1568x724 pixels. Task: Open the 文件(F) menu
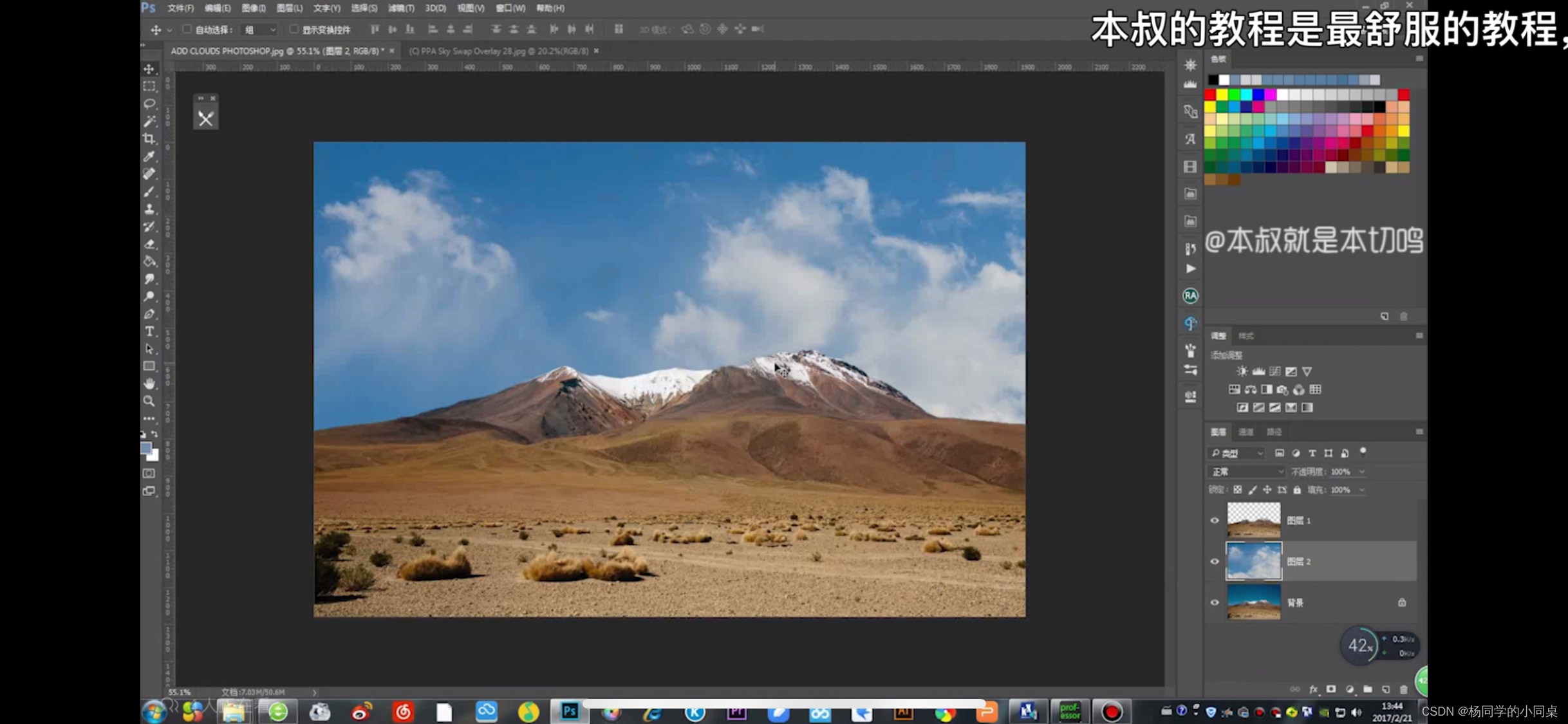180,8
